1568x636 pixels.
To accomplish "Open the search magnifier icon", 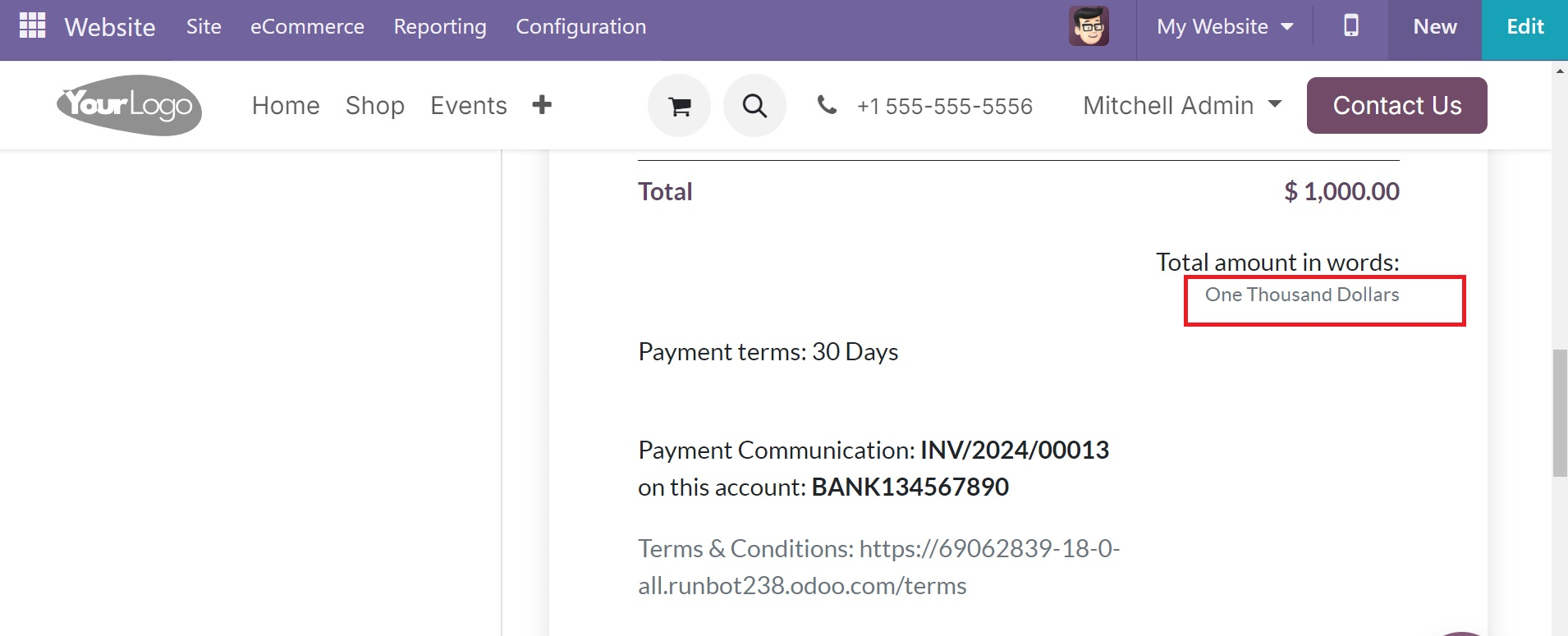I will point(754,105).
